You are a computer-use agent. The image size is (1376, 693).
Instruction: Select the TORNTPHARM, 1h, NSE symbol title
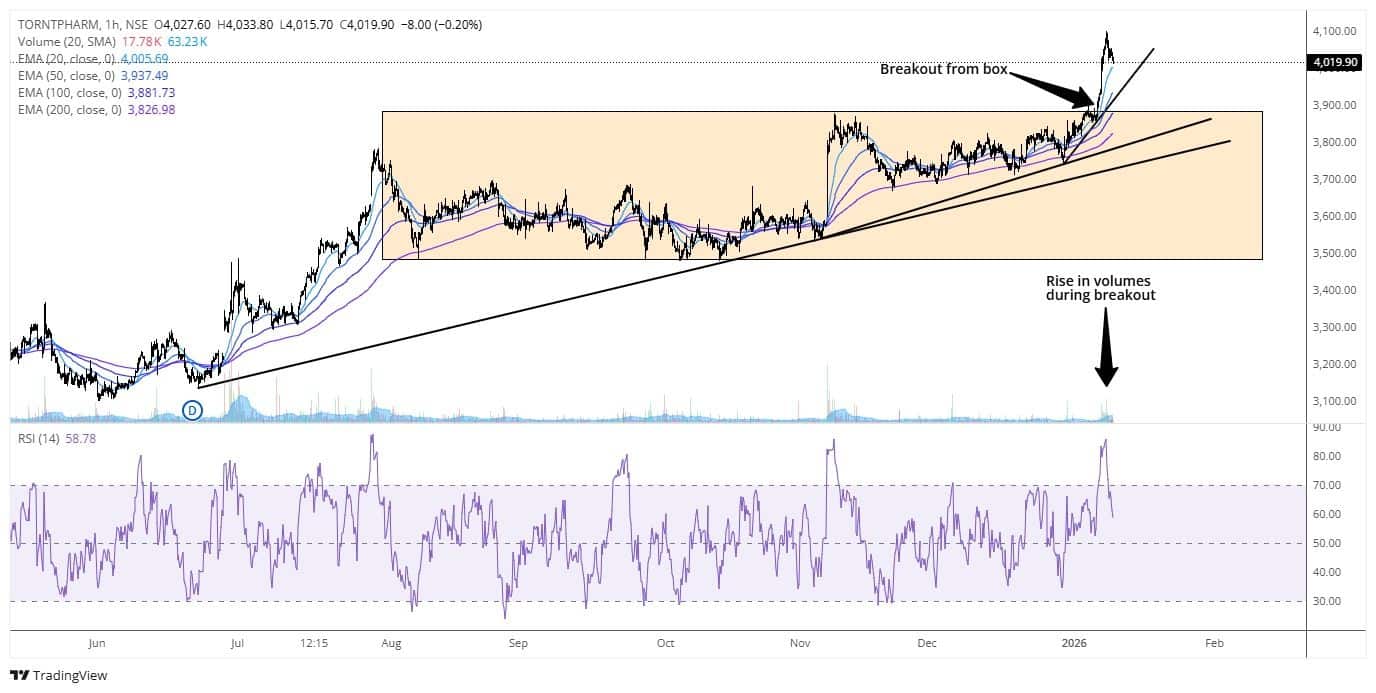tap(83, 26)
